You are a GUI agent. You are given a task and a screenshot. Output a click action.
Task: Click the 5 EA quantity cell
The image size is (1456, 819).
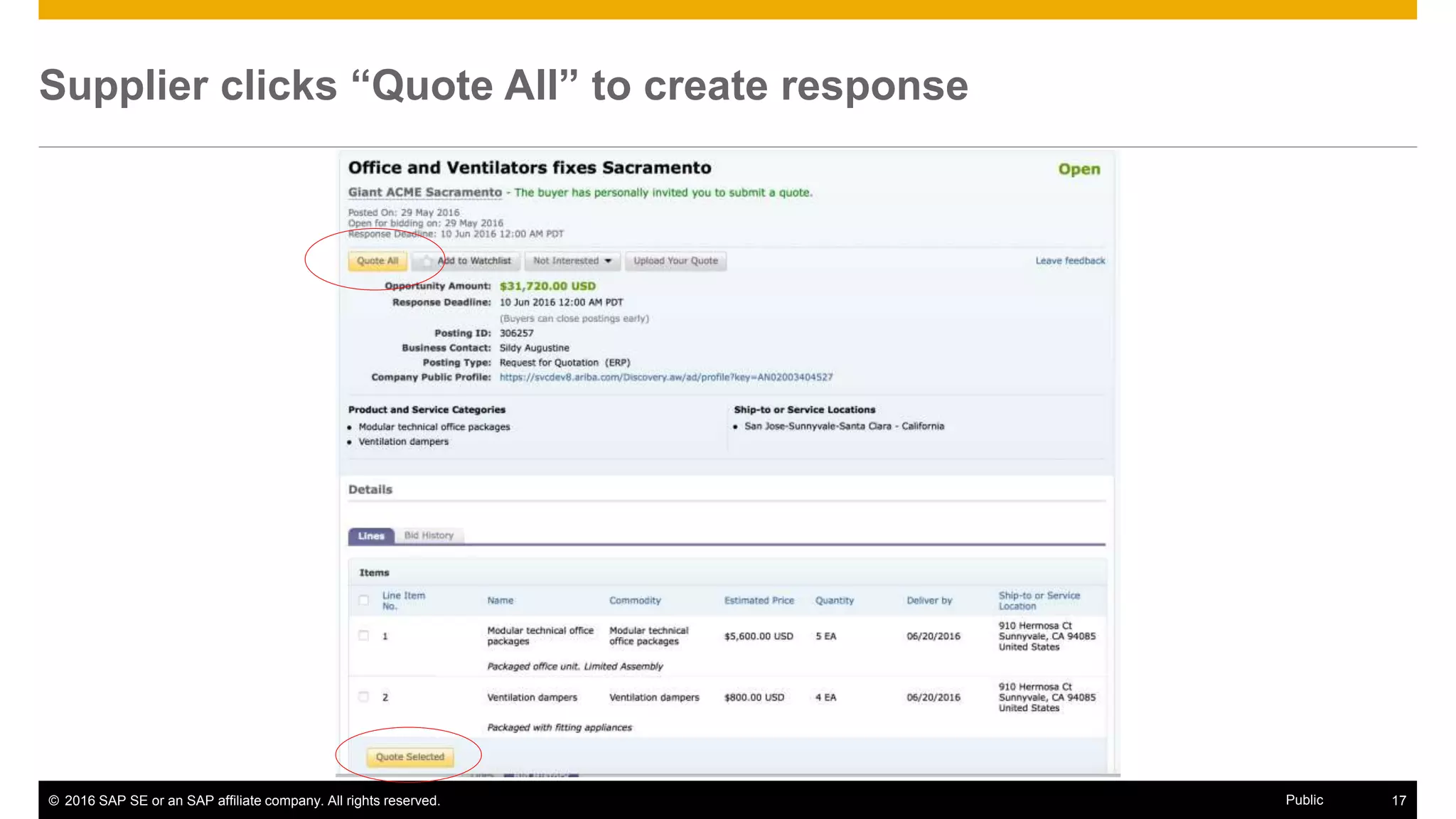[825, 636]
